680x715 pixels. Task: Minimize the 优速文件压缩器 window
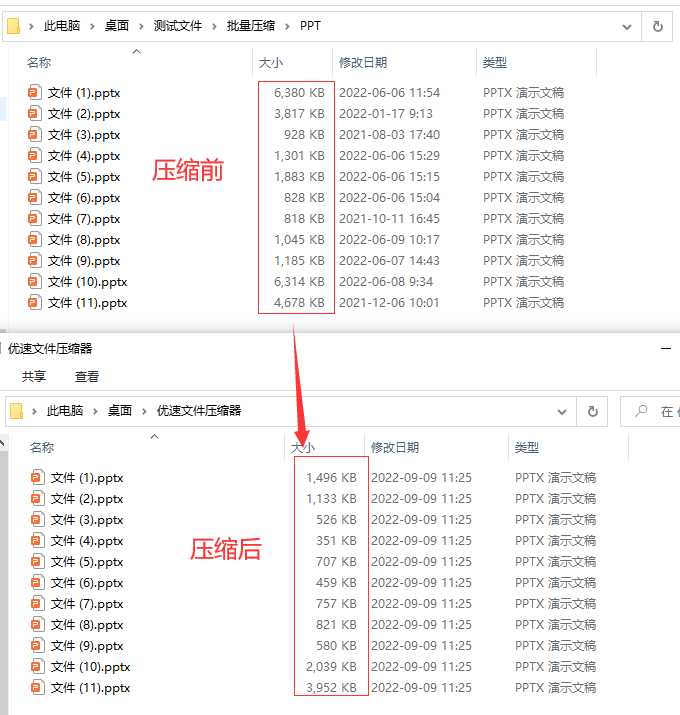[x=666, y=348]
